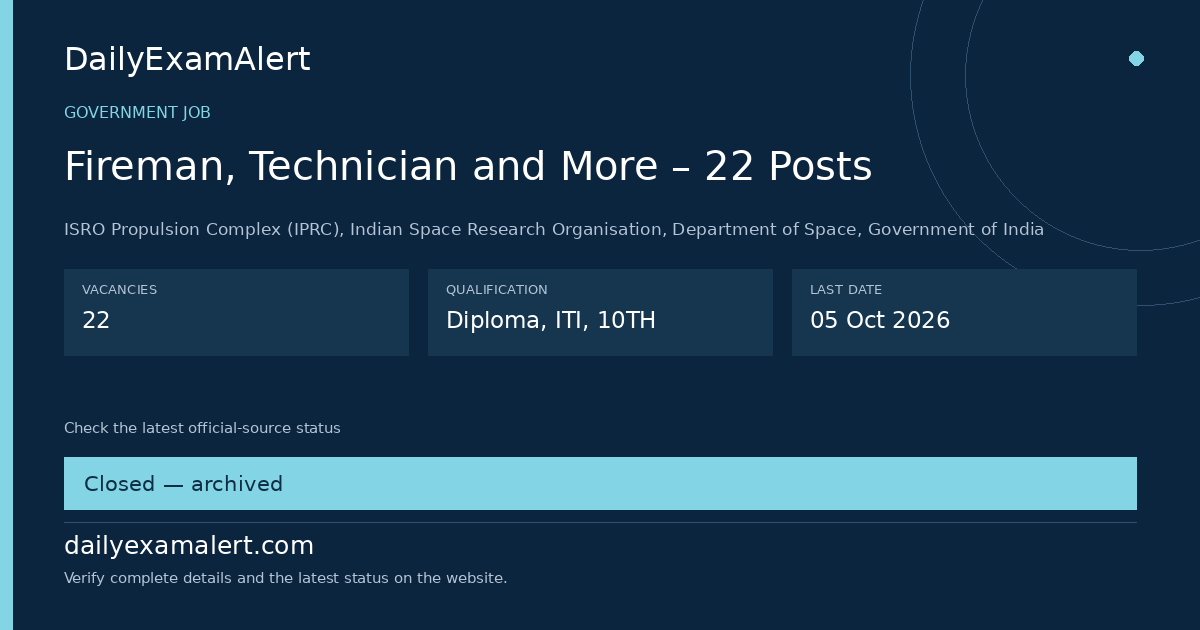Image resolution: width=1200 pixels, height=630 pixels.
Task: Click the 05 Oct 2026 last date value
Action: tap(880, 321)
